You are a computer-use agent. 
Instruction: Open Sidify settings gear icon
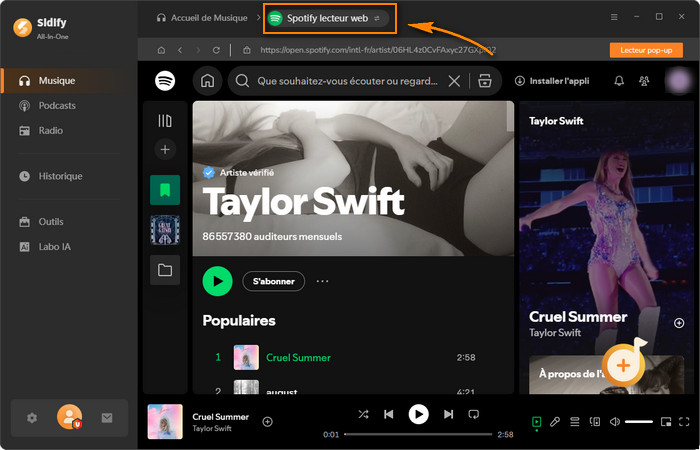(32, 418)
